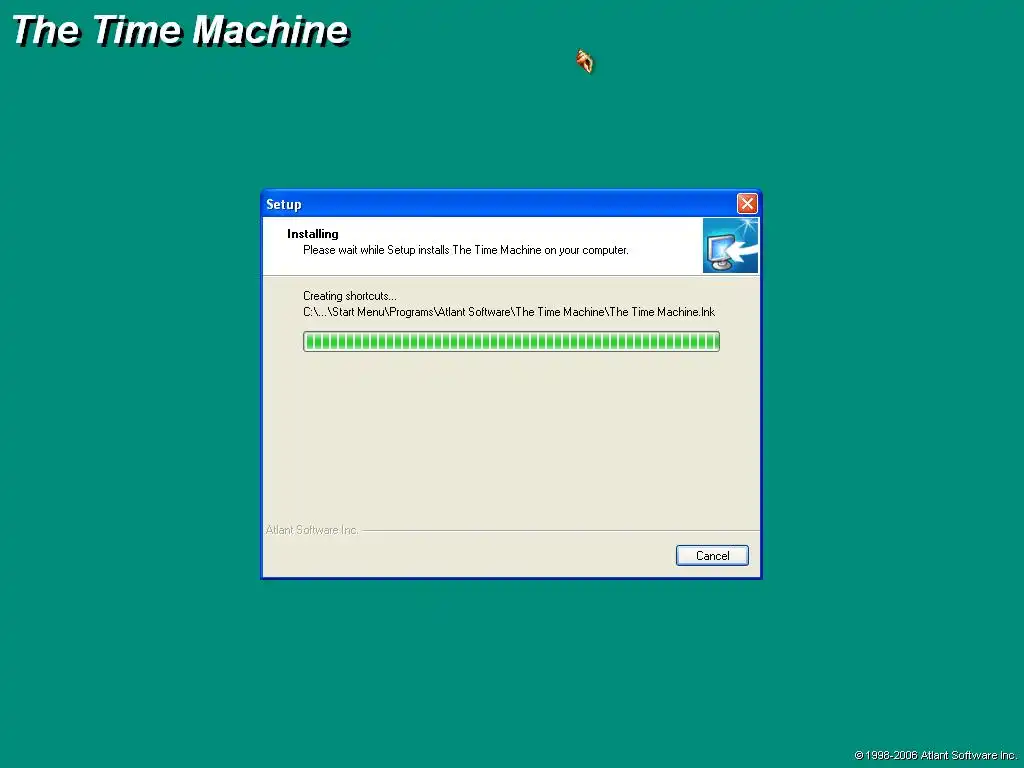1024x768 pixels.
Task: Click the green installation progress bar
Action: [x=511, y=341]
